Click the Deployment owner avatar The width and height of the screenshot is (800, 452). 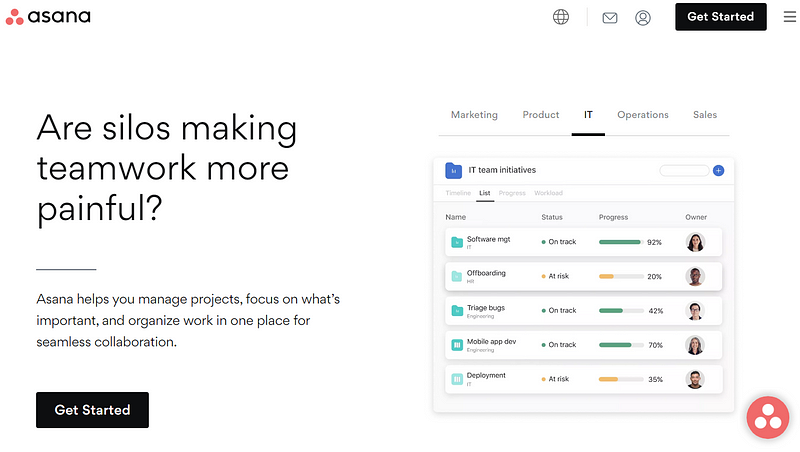(695, 379)
